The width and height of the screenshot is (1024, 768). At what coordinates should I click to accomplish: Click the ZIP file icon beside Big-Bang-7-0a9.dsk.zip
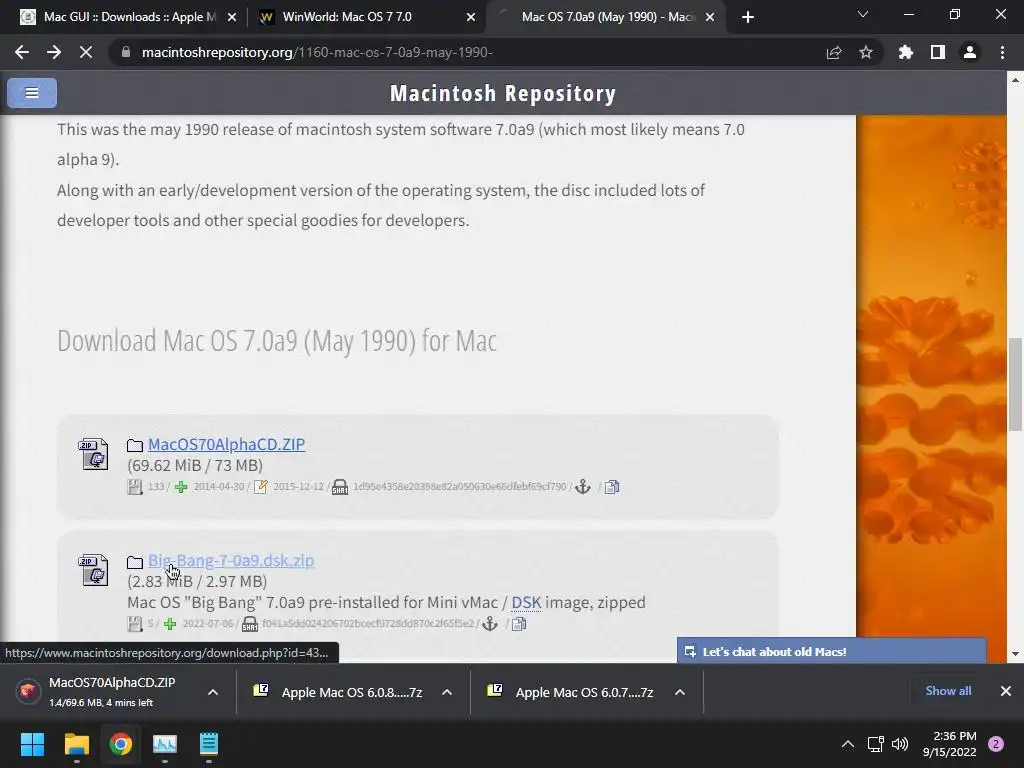pos(93,569)
